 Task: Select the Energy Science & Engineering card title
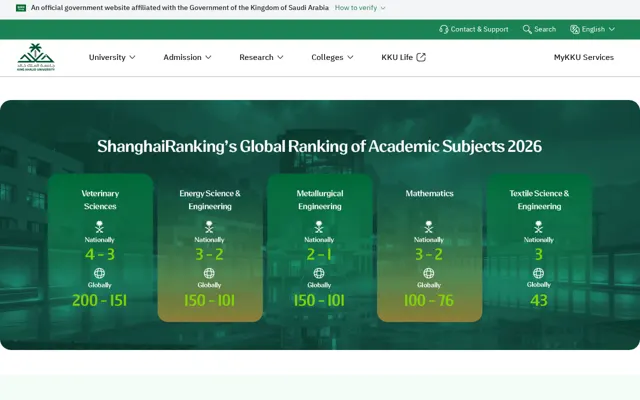coord(210,200)
